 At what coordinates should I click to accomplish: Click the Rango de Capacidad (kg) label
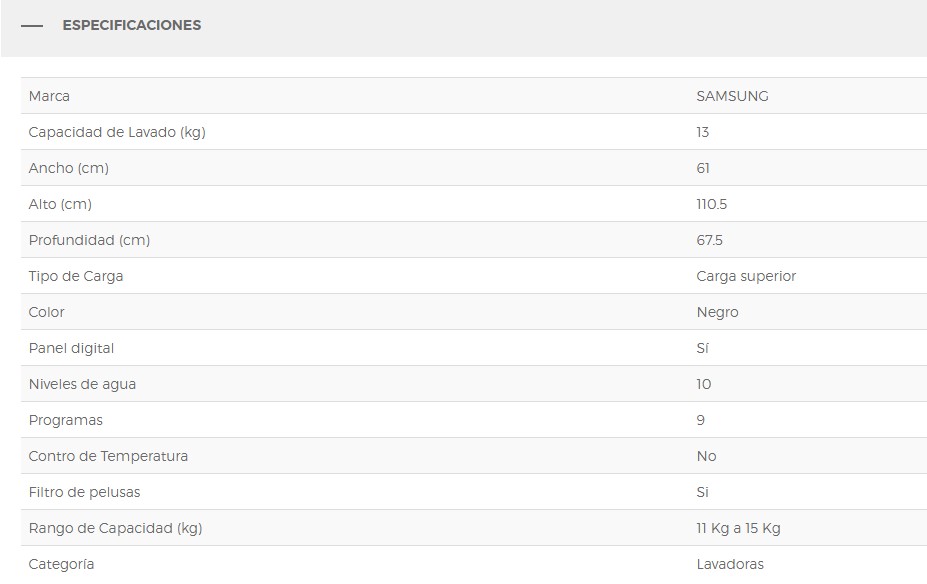coord(115,528)
